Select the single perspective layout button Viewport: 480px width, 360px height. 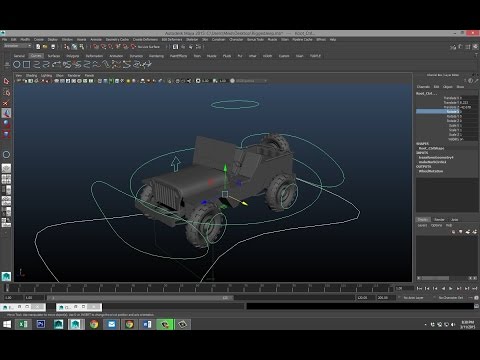[6, 168]
